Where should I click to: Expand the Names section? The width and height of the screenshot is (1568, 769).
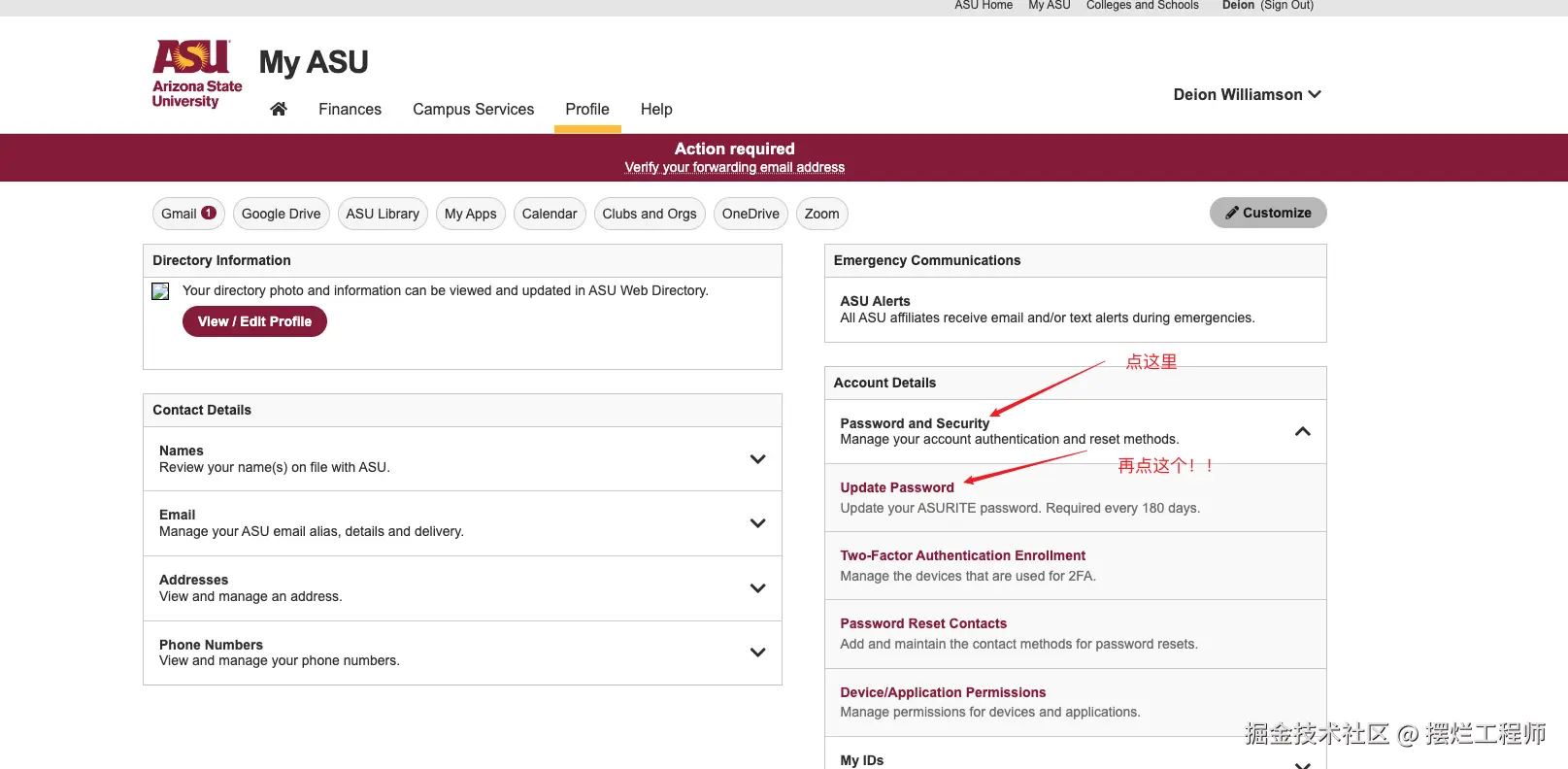(x=757, y=459)
